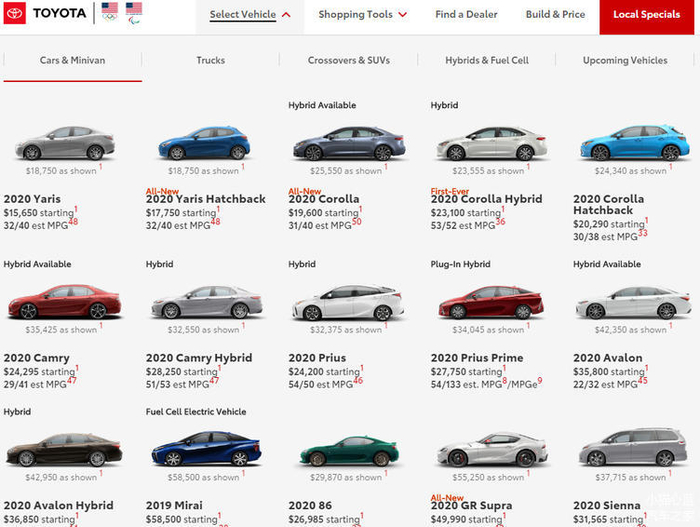Open the 2020 Avalon Hybrid link

click(x=58, y=505)
